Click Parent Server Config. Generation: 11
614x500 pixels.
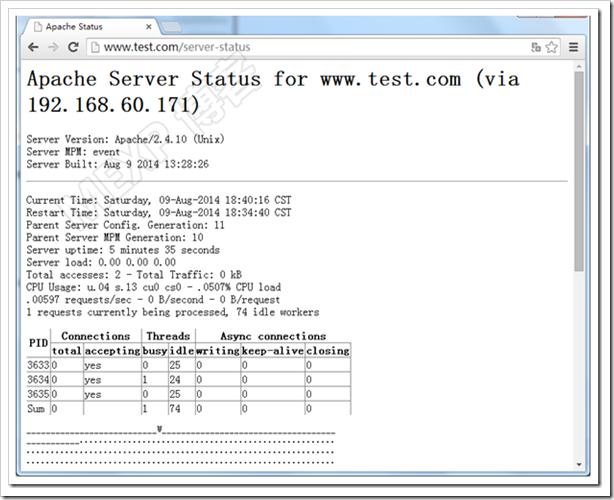pos(125,225)
